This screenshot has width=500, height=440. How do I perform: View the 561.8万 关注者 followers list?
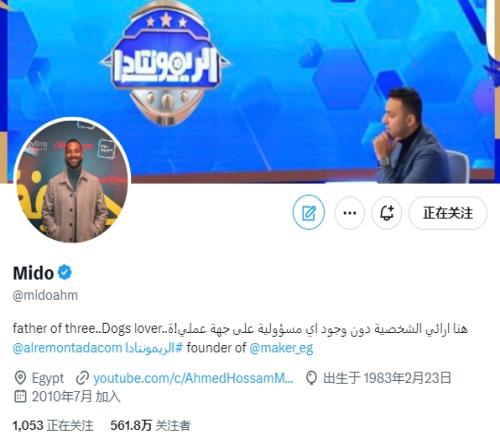(150, 425)
